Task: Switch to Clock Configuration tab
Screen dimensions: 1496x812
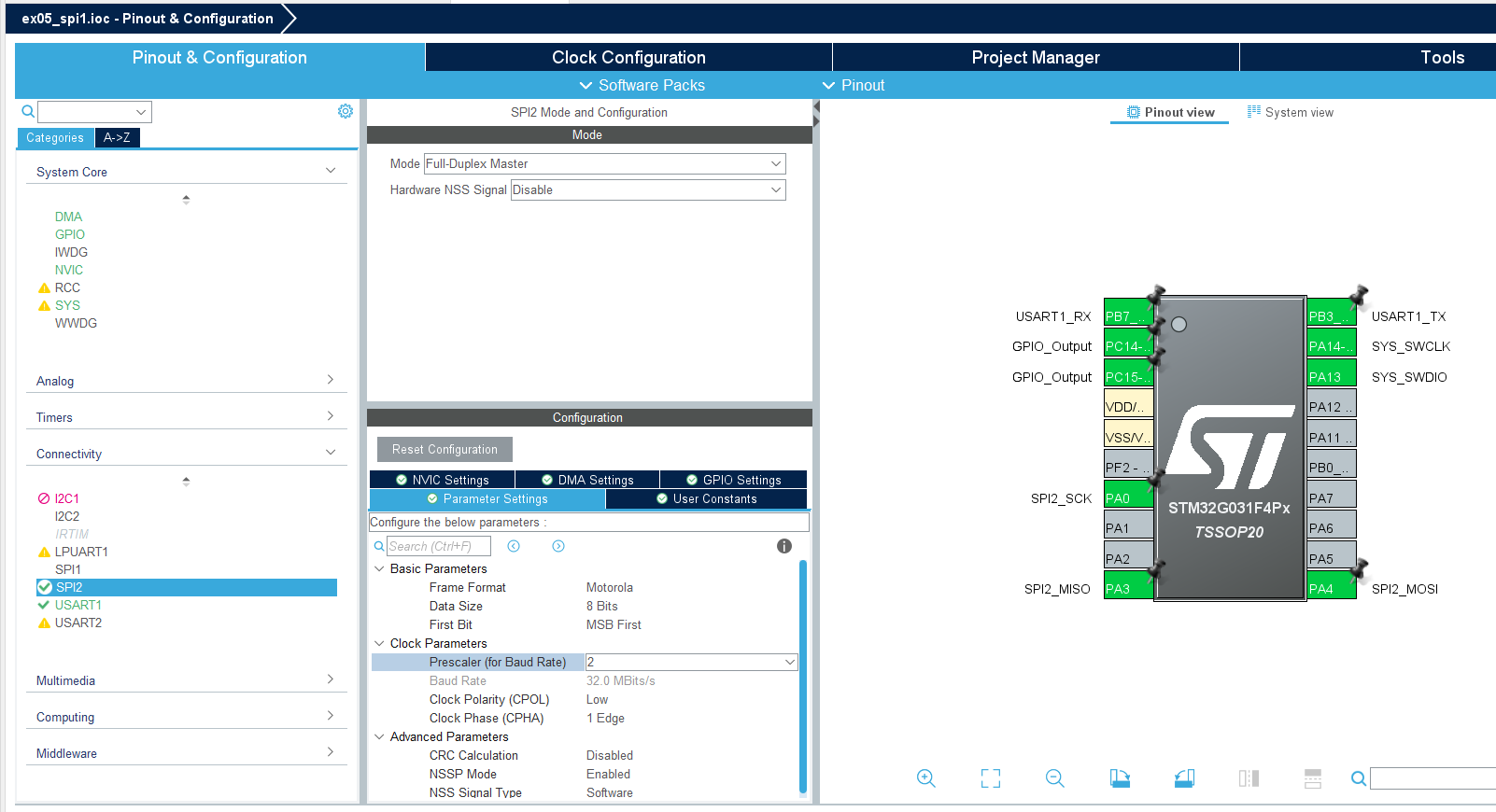Action: pyautogui.click(x=628, y=57)
